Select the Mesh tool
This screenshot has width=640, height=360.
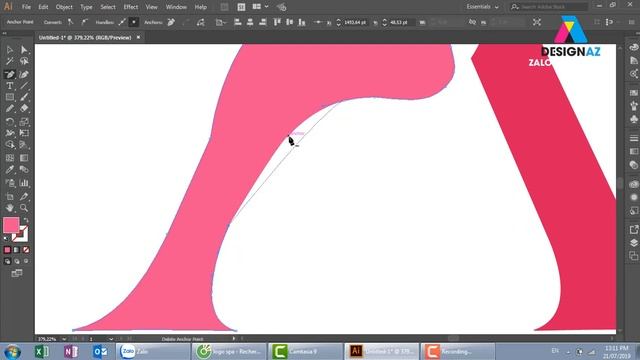tap(10, 158)
